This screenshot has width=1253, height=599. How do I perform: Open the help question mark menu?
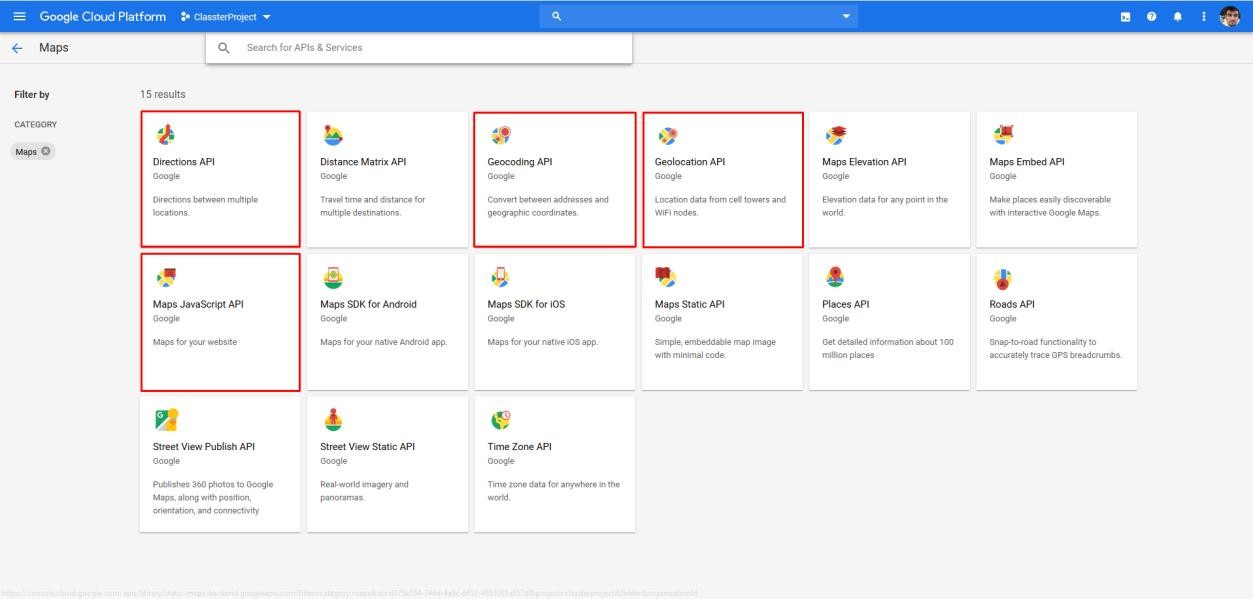tap(1151, 17)
